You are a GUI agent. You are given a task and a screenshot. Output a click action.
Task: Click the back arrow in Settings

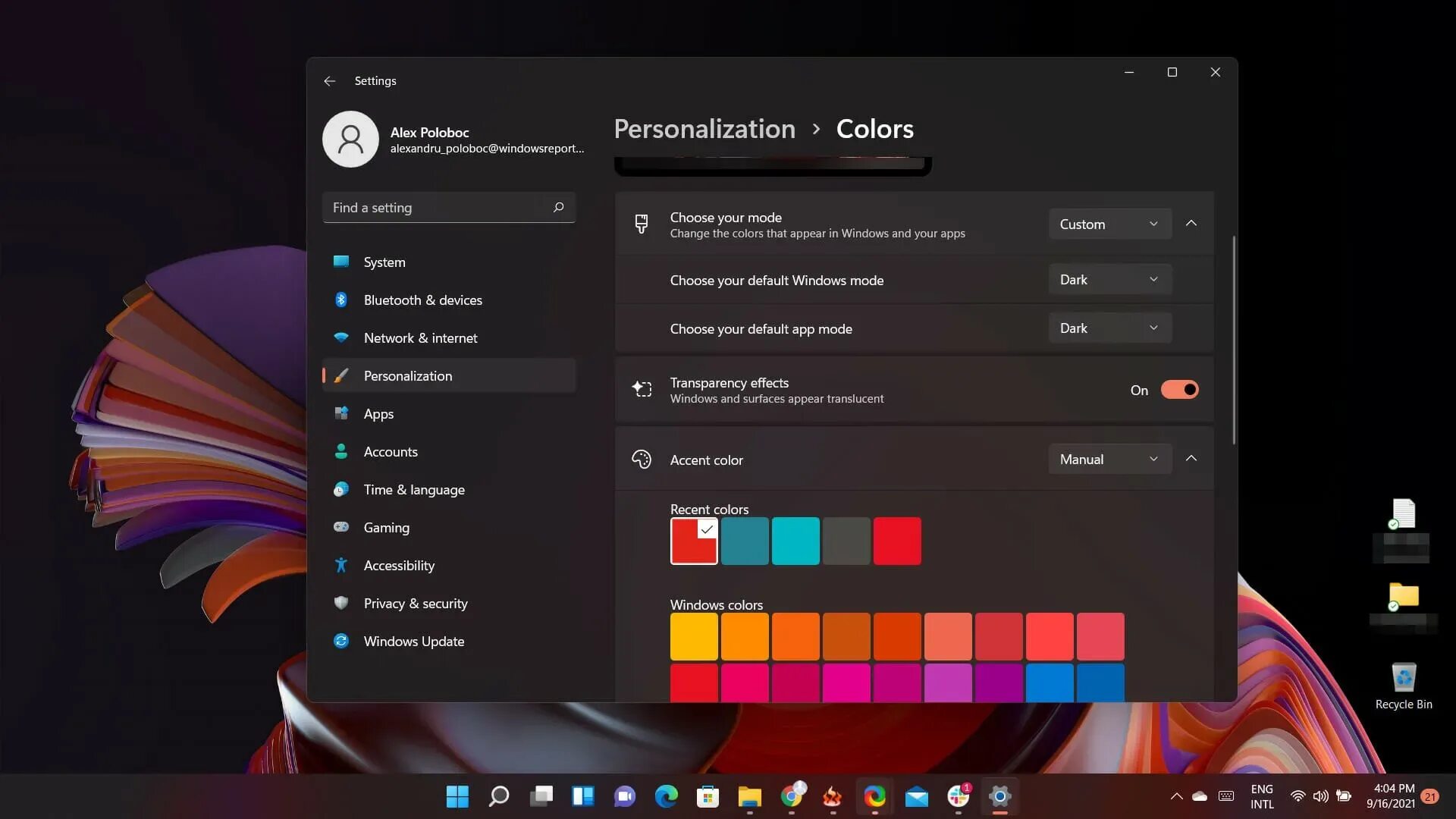point(329,80)
